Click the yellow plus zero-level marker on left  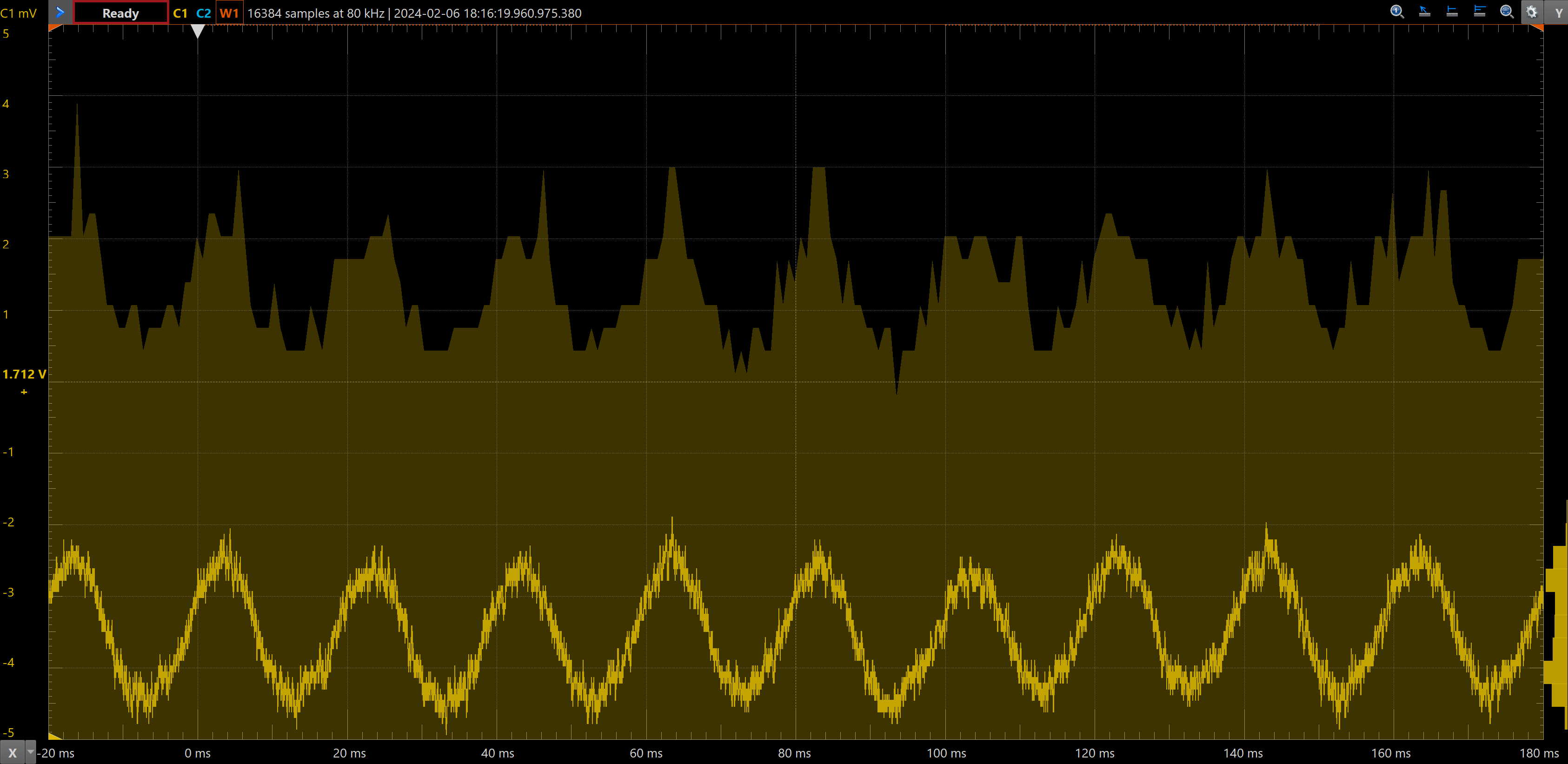tap(24, 392)
